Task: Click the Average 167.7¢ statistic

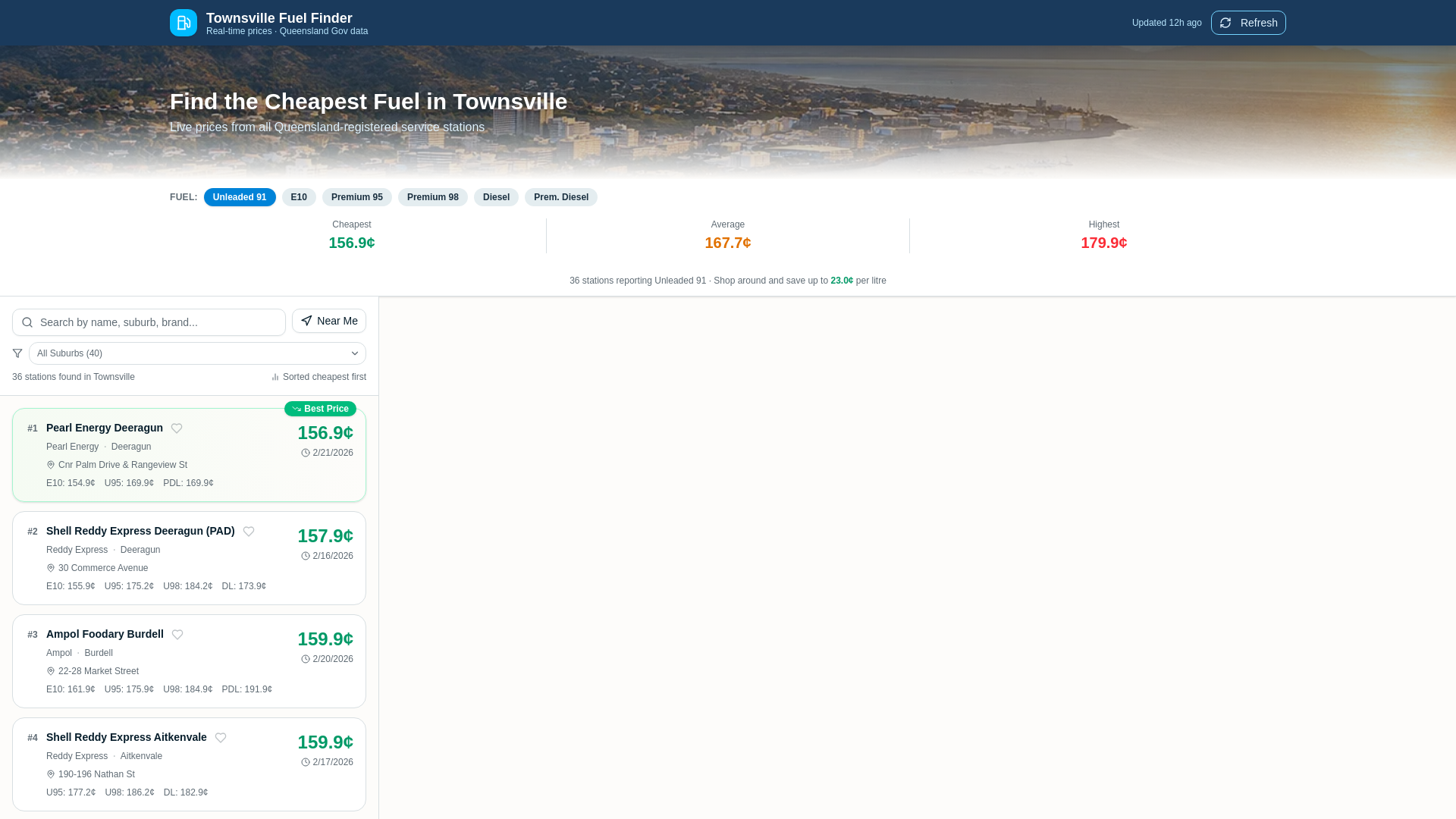Action: pyautogui.click(x=728, y=236)
